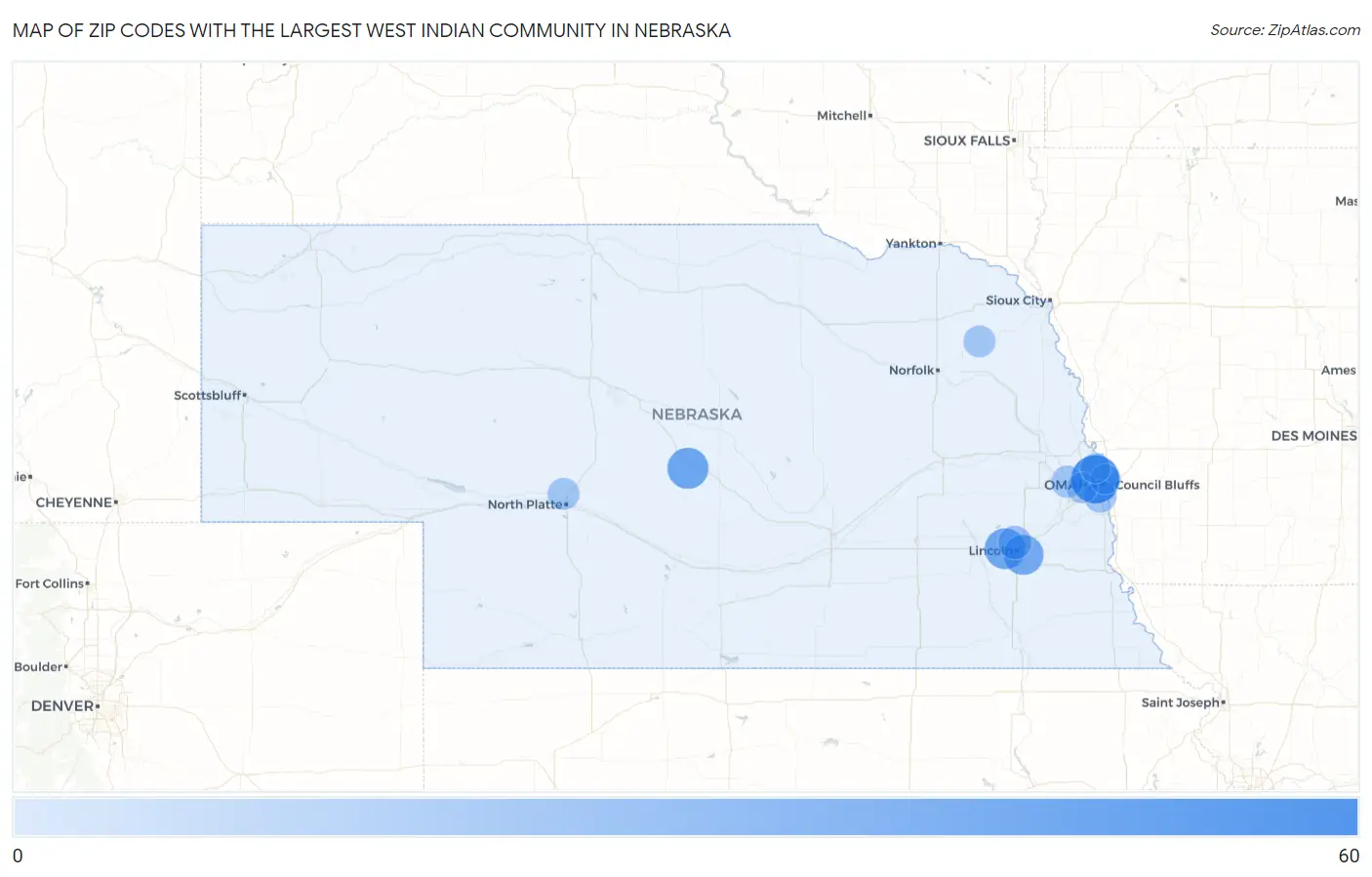
Task: Click the Norfolk city label
Action: click(911, 370)
